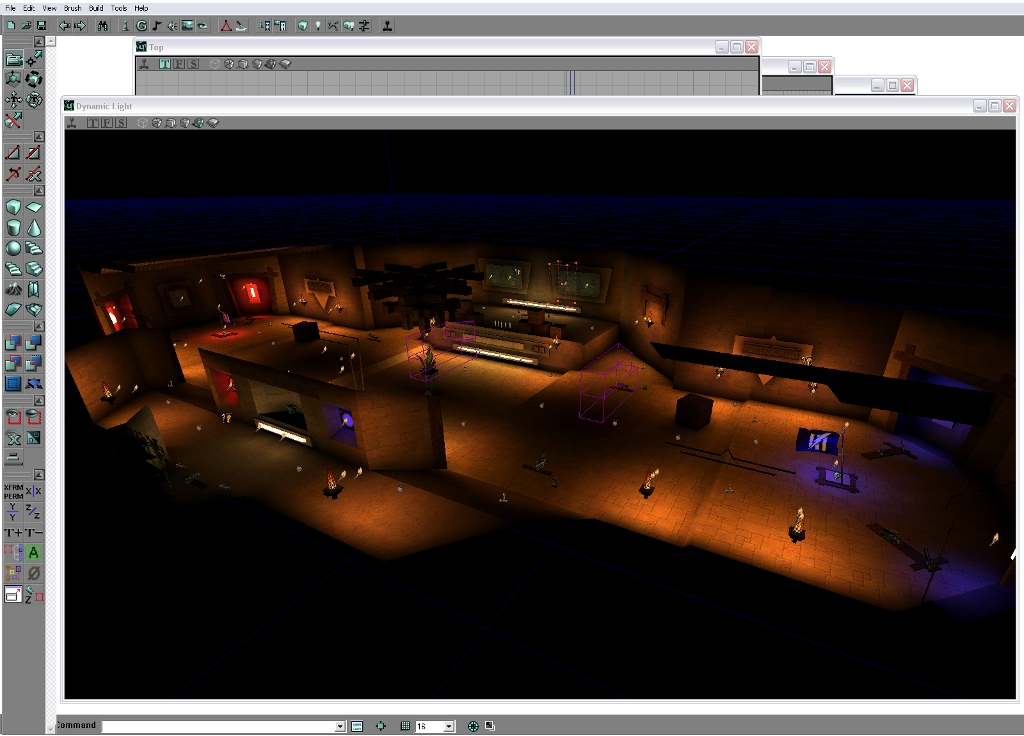The width and height of the screenshot is (1024, 736).
Task: Click the CSG Subtract brush icon
Action: click(x=33, y=342)
